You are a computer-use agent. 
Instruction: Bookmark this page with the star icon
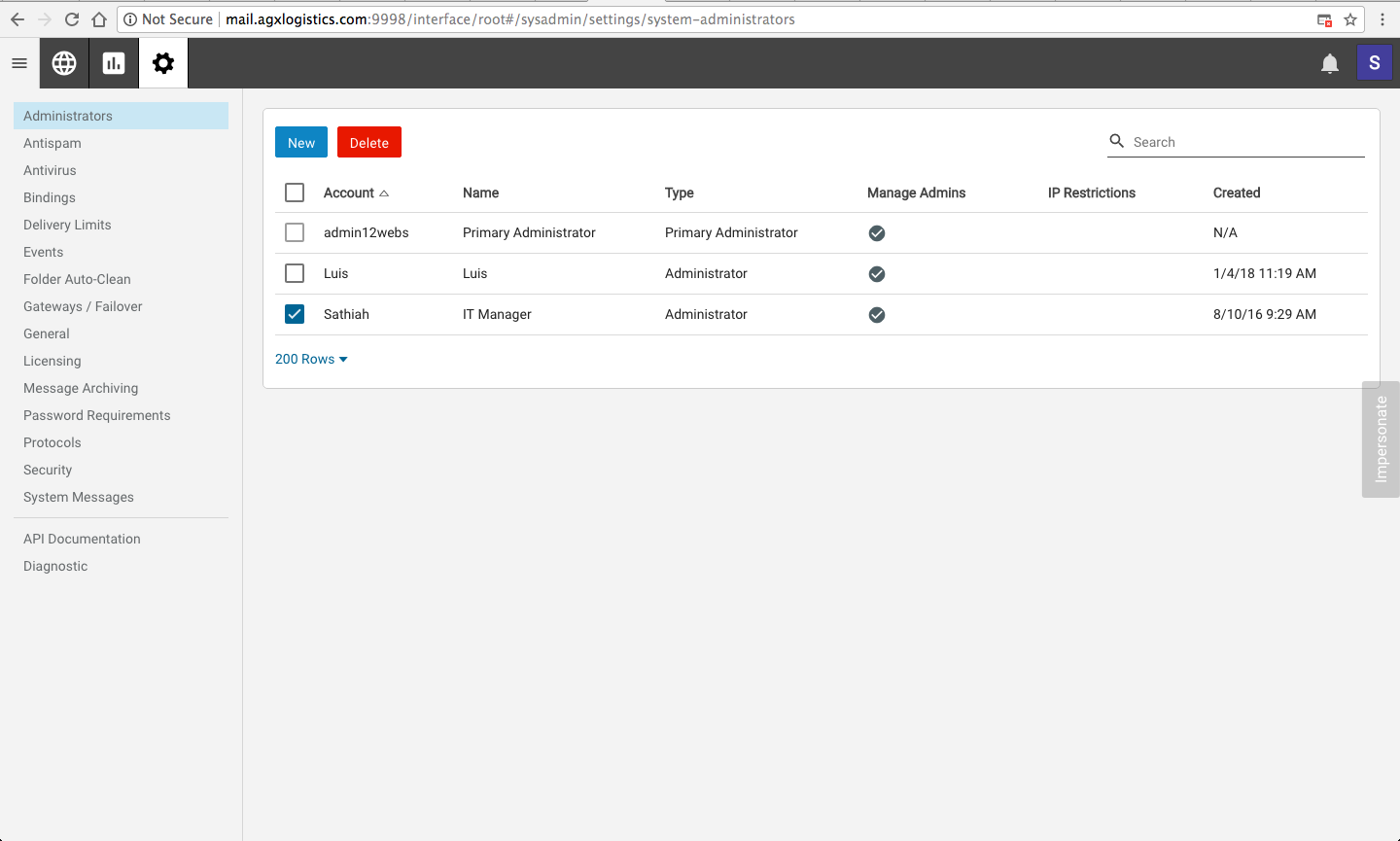coord(1350,19)
